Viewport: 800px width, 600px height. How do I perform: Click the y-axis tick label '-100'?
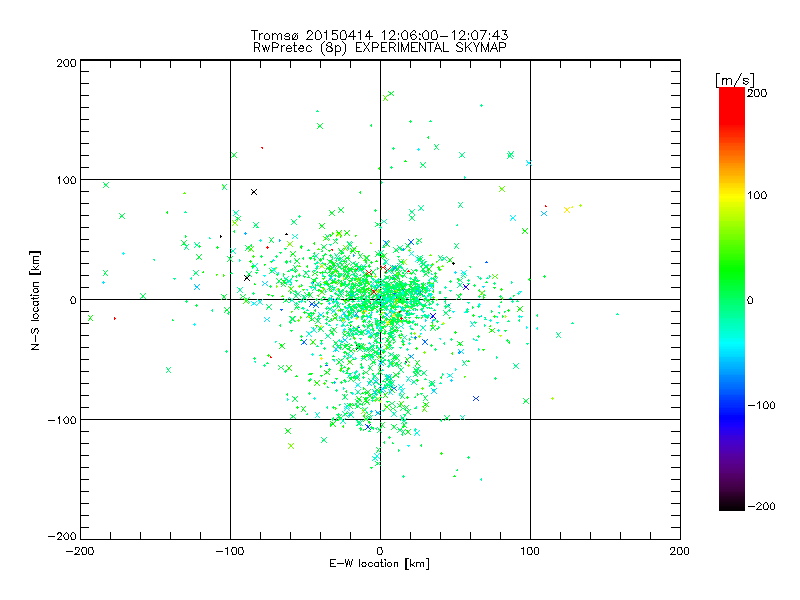[62, 420]
